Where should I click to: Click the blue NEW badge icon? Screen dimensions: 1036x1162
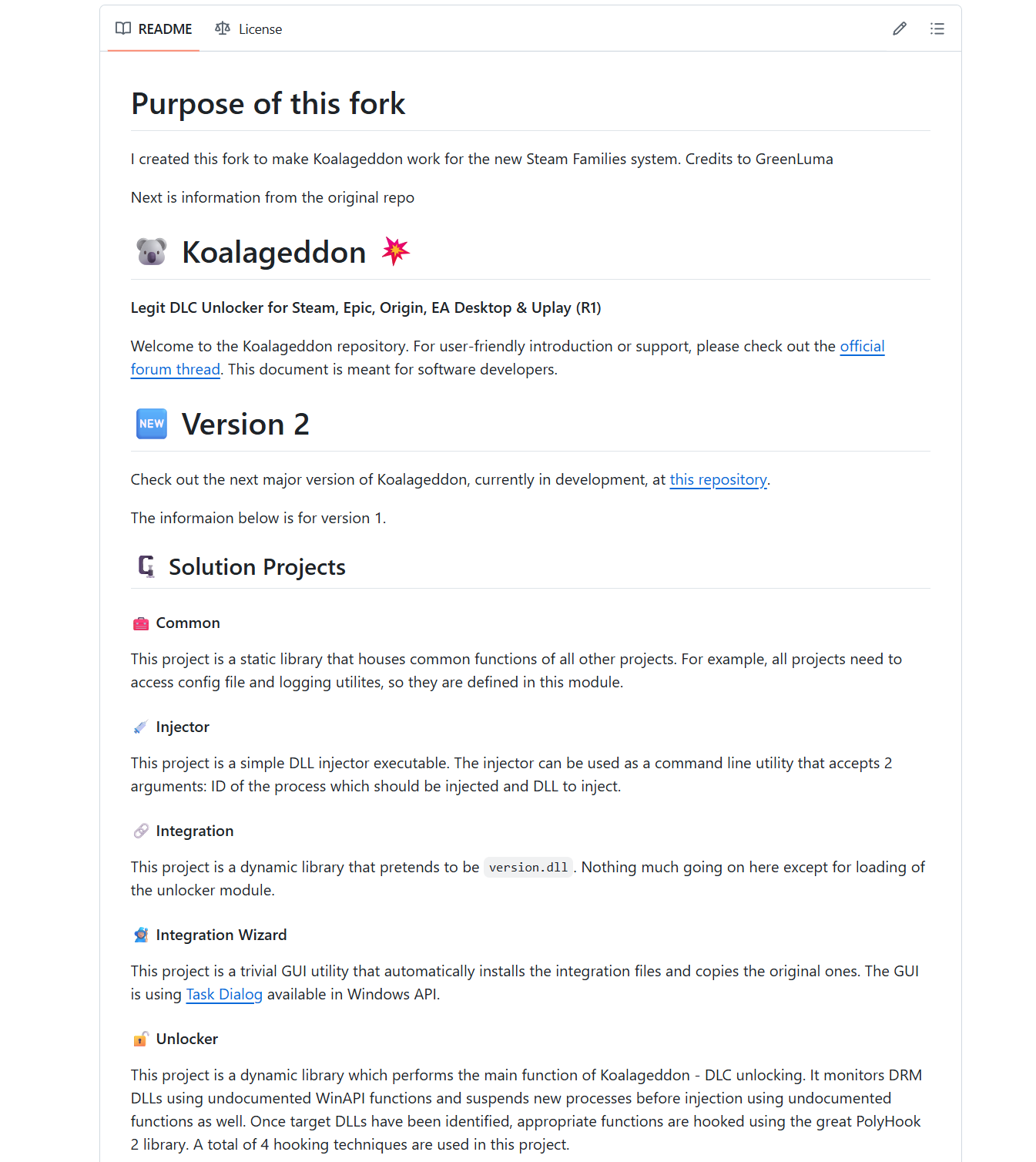coord(152,424)
